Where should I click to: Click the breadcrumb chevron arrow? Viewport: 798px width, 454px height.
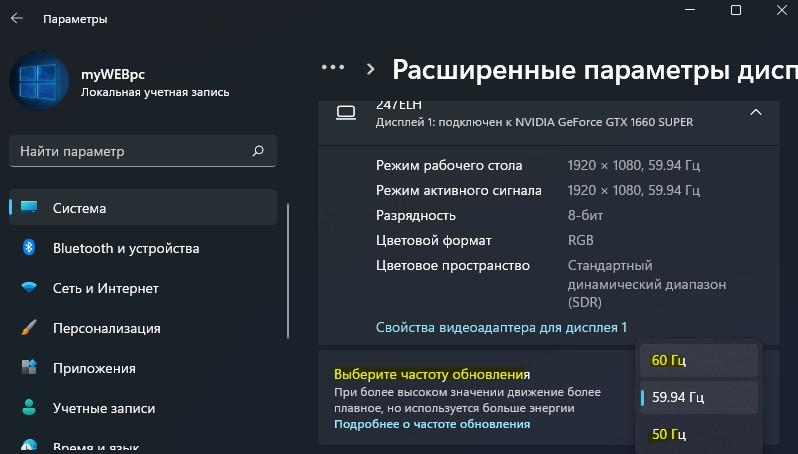point(370,69)
